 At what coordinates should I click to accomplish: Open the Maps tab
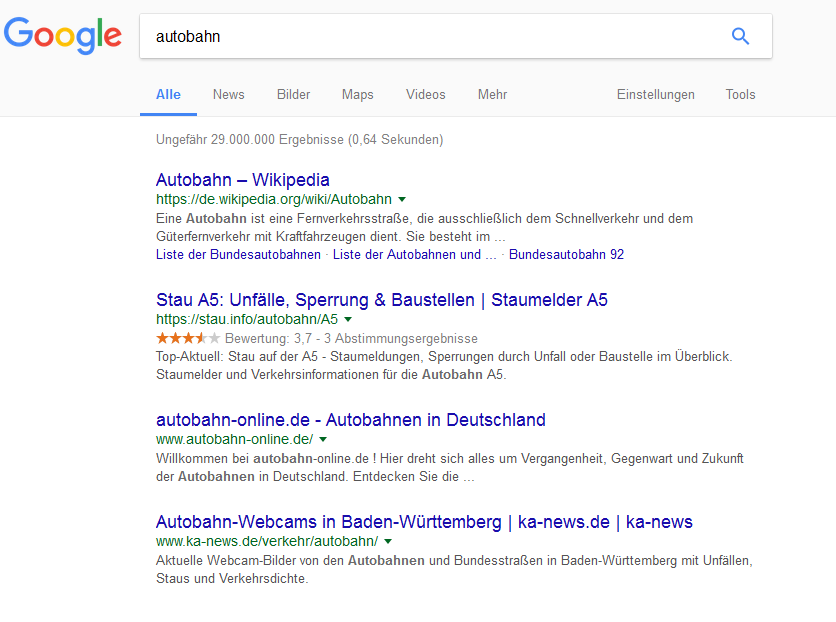point(357,94)
